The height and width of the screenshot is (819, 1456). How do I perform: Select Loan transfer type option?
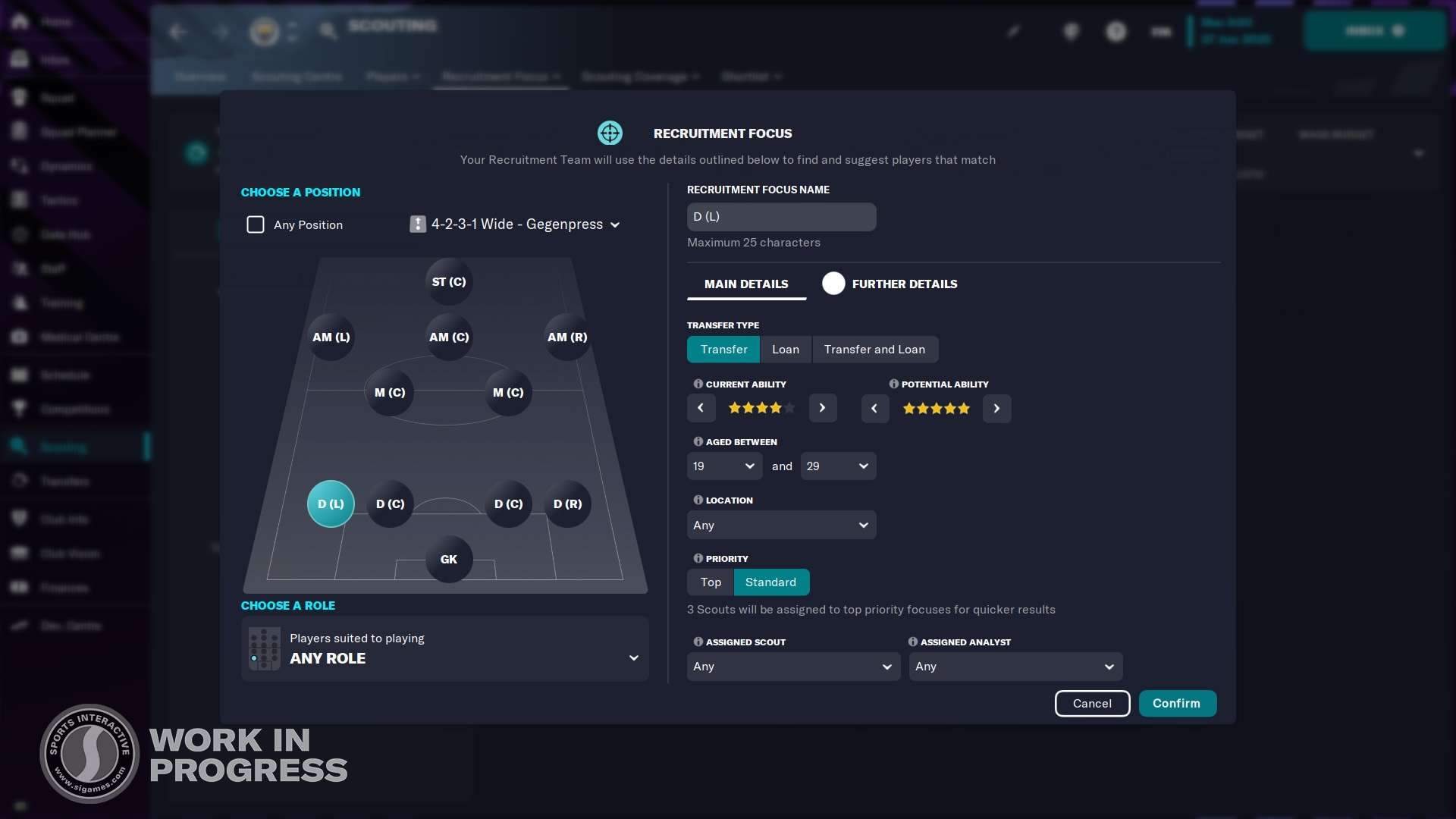[785, 349]
